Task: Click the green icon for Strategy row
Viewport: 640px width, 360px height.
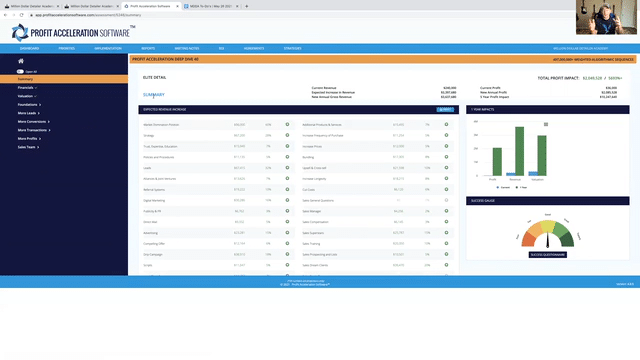Action: pyautogui.click(x=287, y=135)
